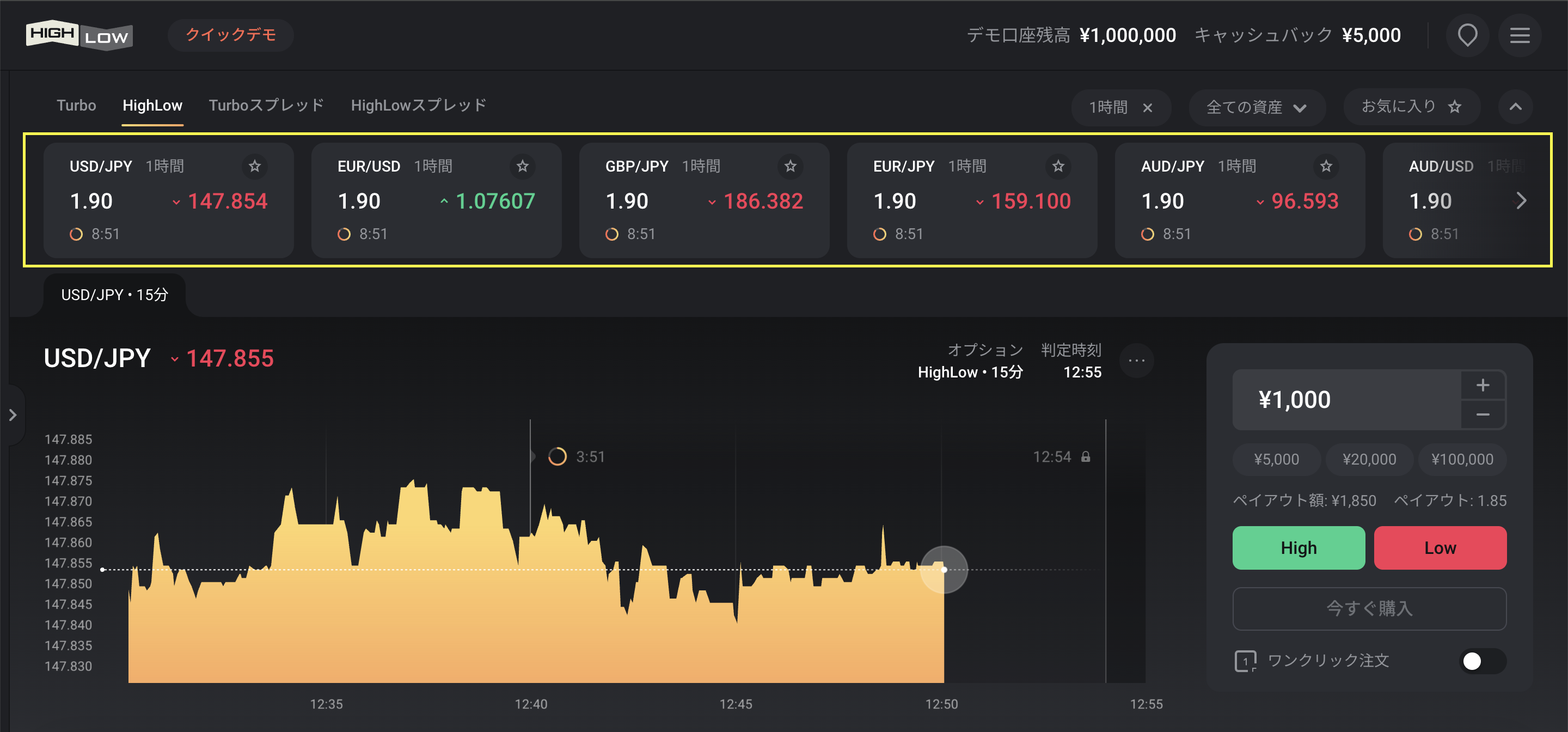Toggle the EUR/USD favorite star
The width and height of the screenshot is (1568, 732).
(x=522, y=166)
